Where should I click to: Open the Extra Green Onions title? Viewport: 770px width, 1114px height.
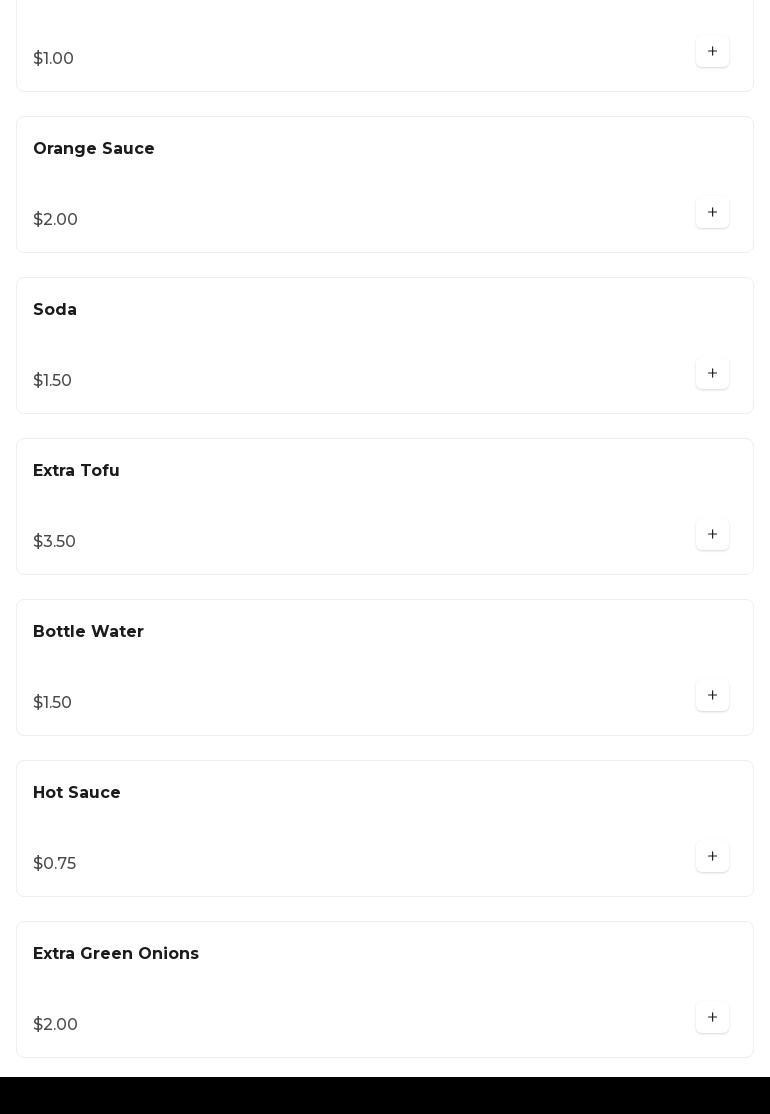(116, 954)
